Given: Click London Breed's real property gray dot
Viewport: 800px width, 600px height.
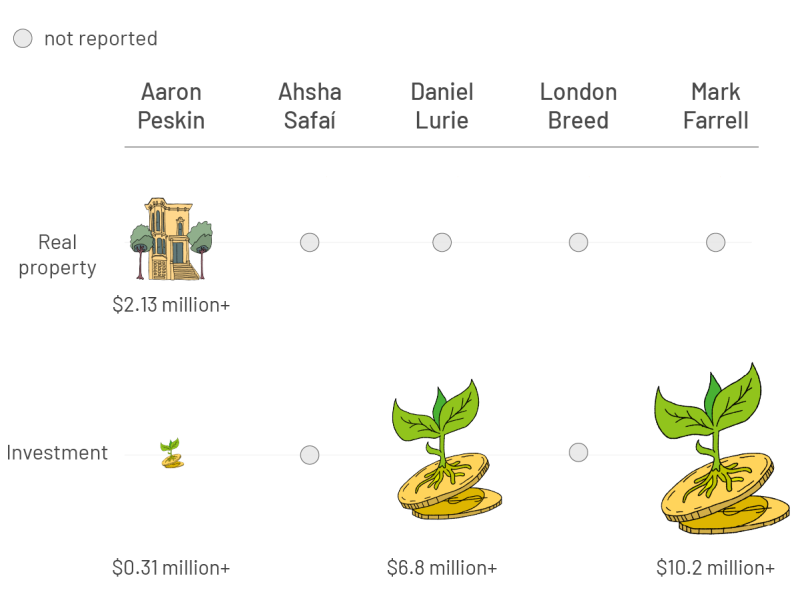Looking at the screenshot, I should tap(578, 242).
